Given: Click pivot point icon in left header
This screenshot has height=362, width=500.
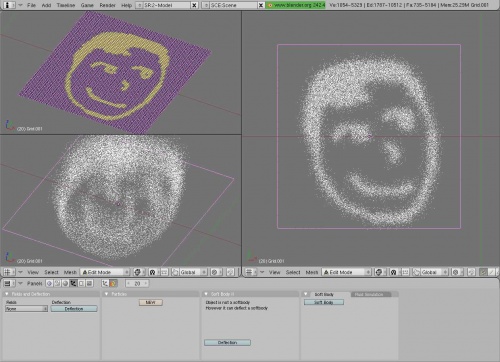Looking at the screenshot, I should pyautogui.click(x=153, y=272).
